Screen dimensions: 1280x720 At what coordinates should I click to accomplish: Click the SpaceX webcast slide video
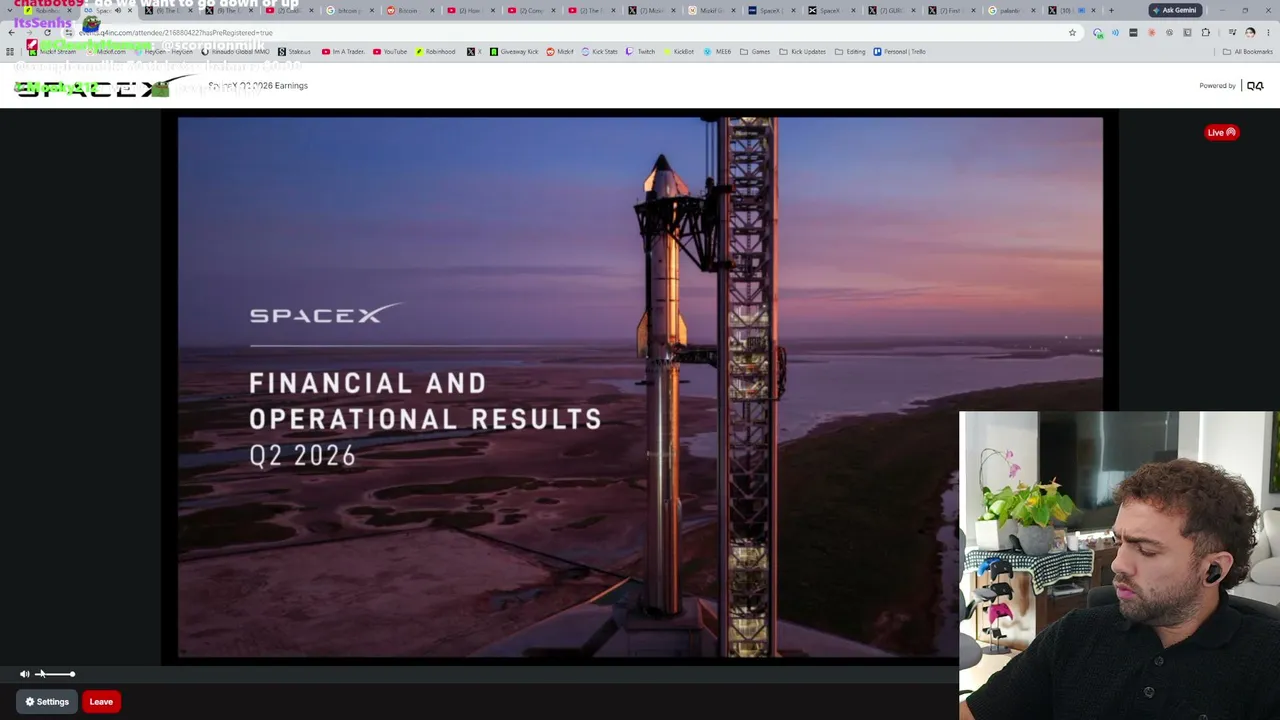click(x=640, y=387)
